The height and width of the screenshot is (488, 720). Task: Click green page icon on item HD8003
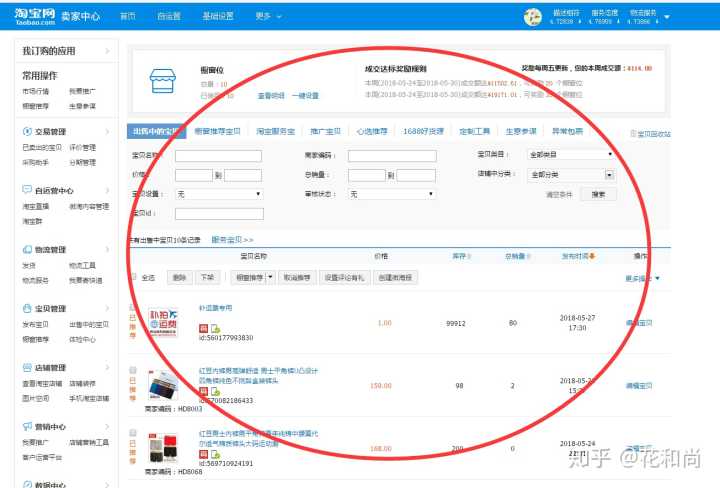tap(215, 391)
